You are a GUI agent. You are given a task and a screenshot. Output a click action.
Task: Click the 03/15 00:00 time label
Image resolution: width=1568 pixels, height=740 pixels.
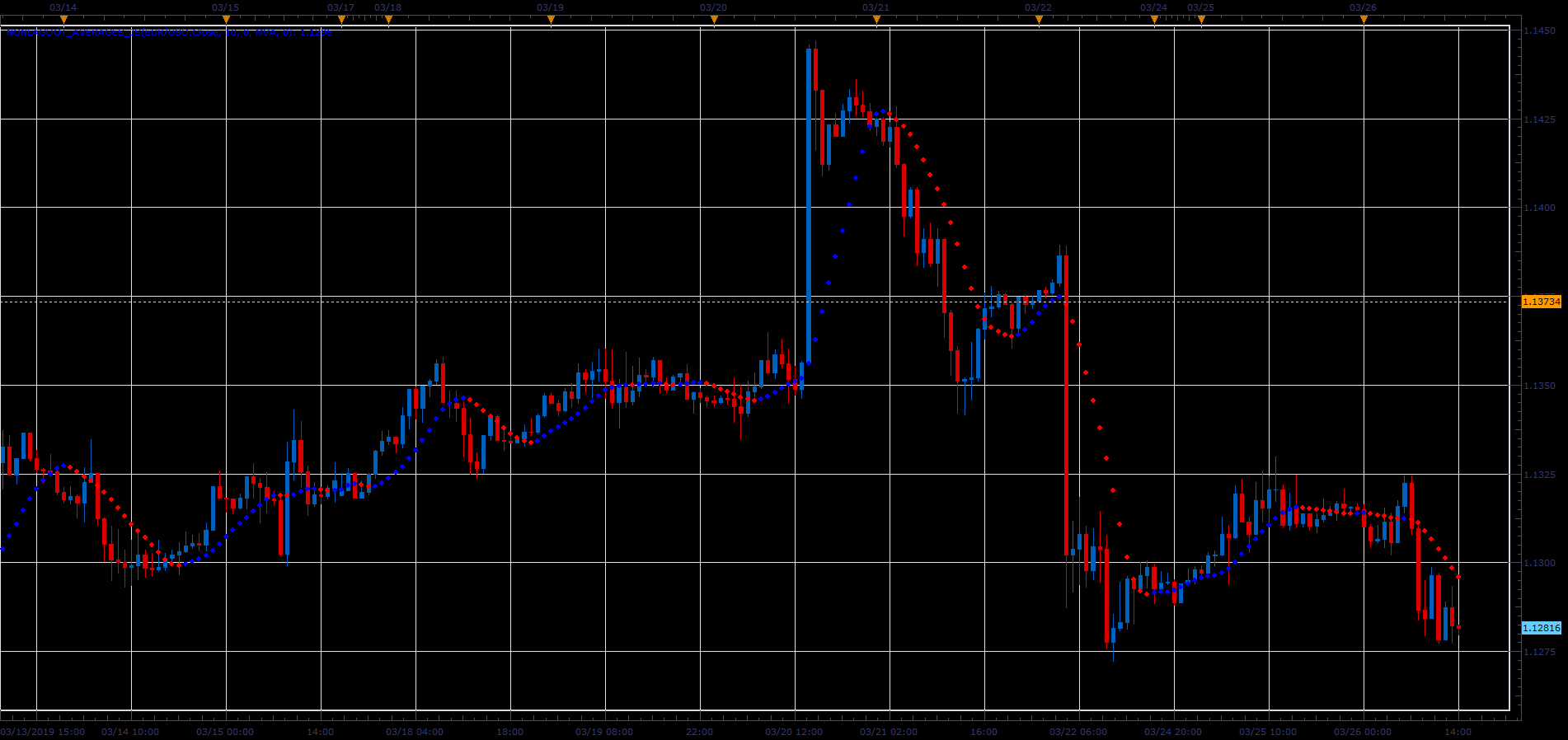[x=225, y=732]
